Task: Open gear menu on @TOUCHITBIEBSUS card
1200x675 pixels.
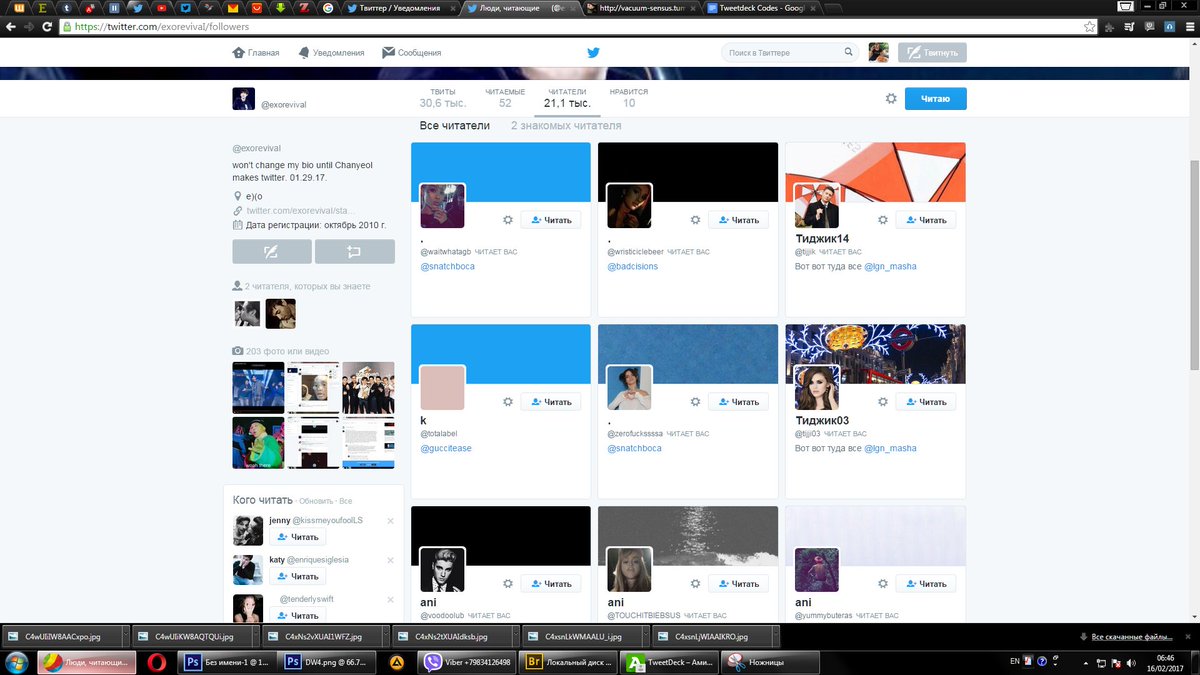Action: (695, 584)
